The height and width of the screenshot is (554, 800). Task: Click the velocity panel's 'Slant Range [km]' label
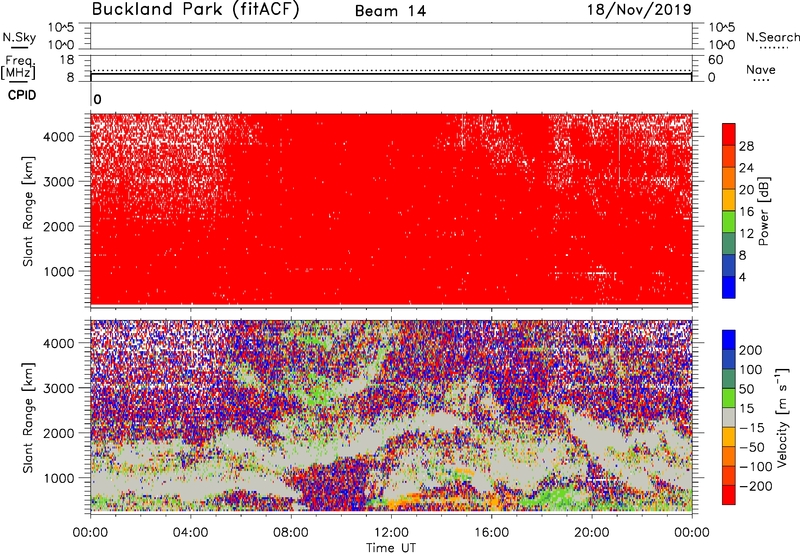pyautogui.click(x=28, y=418)
